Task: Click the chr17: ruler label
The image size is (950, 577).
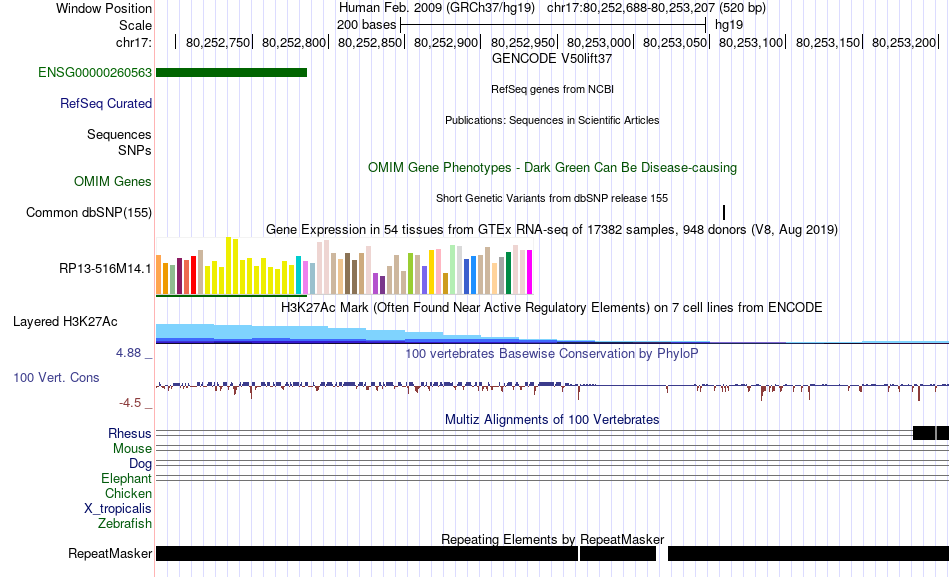Action: 134,42
